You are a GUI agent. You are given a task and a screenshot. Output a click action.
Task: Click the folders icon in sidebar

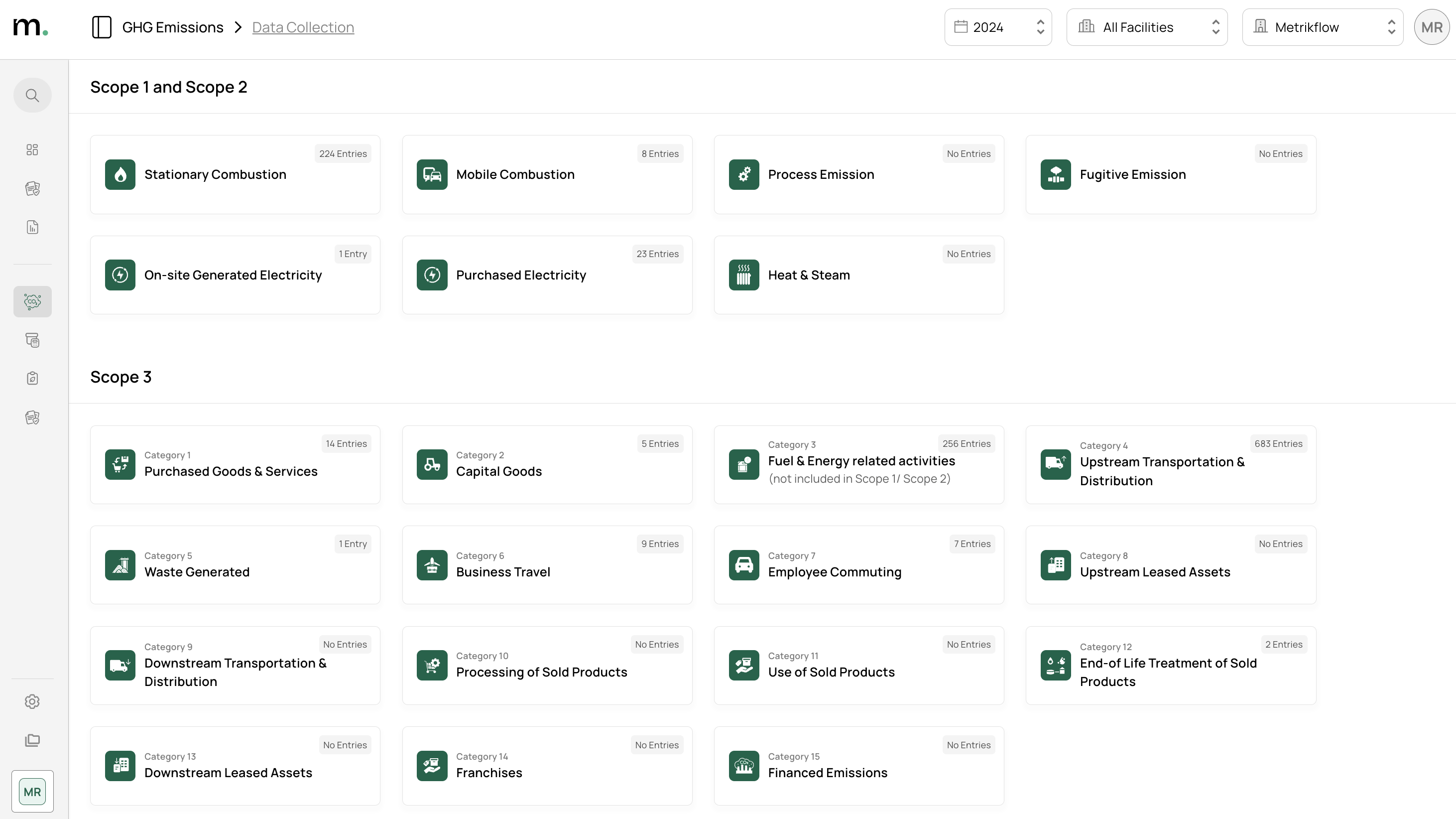click(32, 740)
